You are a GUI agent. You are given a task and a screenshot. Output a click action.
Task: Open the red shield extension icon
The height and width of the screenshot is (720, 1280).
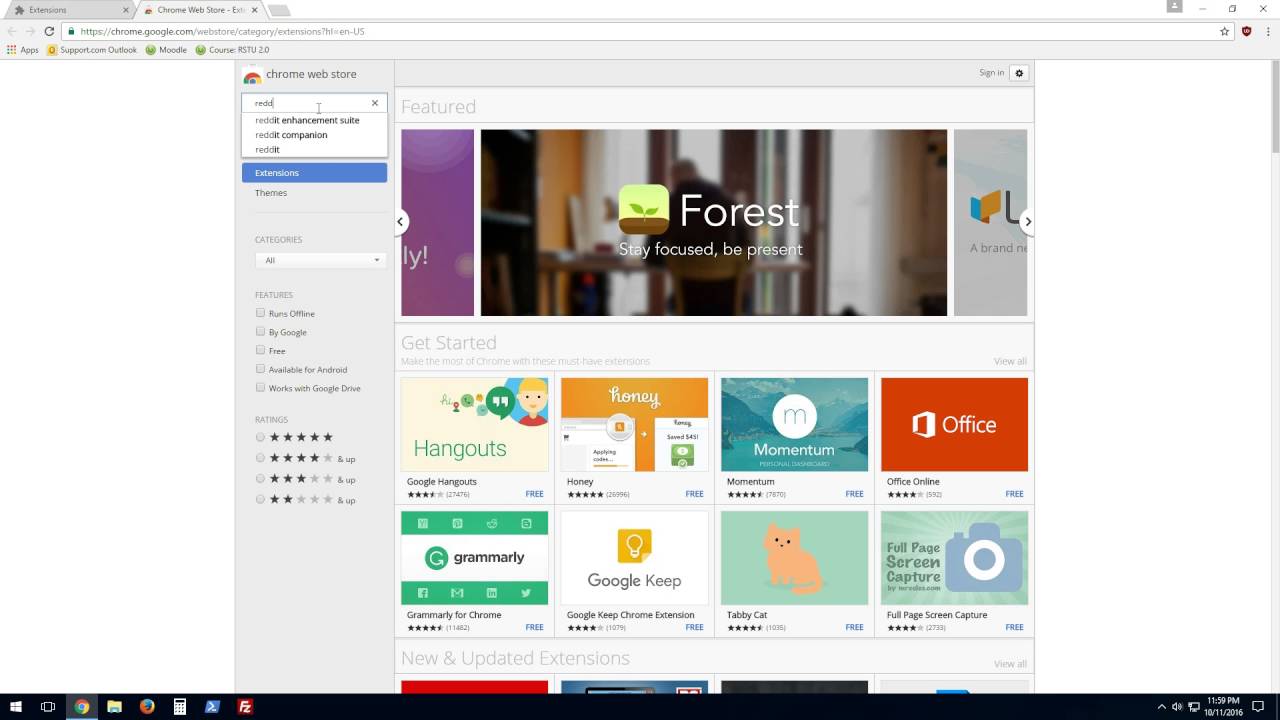click(1246, 31)
